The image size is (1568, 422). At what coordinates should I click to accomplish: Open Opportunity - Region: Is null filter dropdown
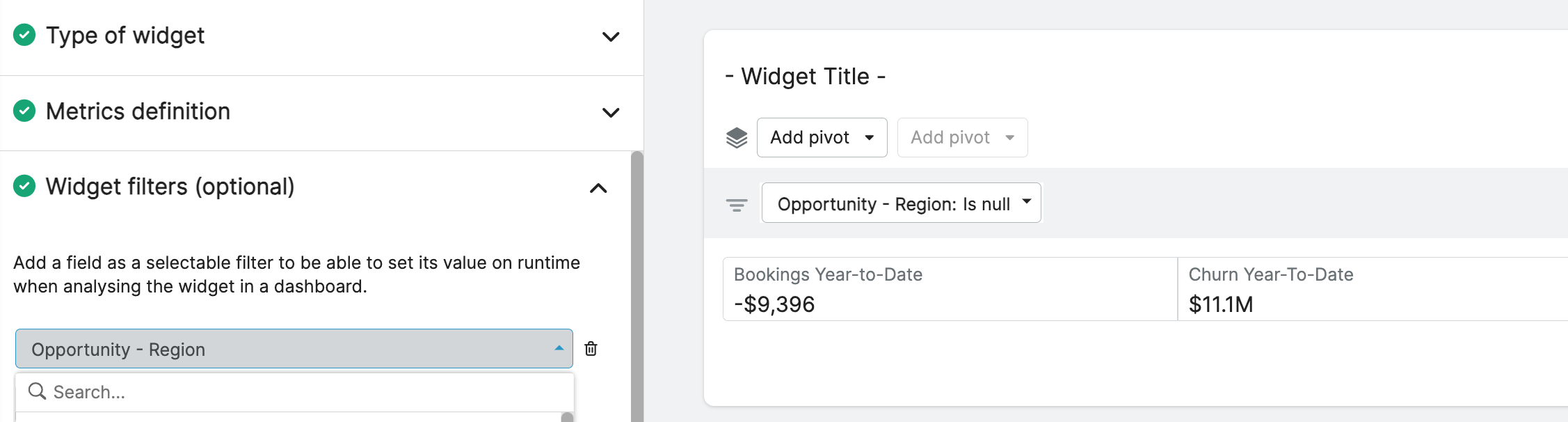click(901, 203)
